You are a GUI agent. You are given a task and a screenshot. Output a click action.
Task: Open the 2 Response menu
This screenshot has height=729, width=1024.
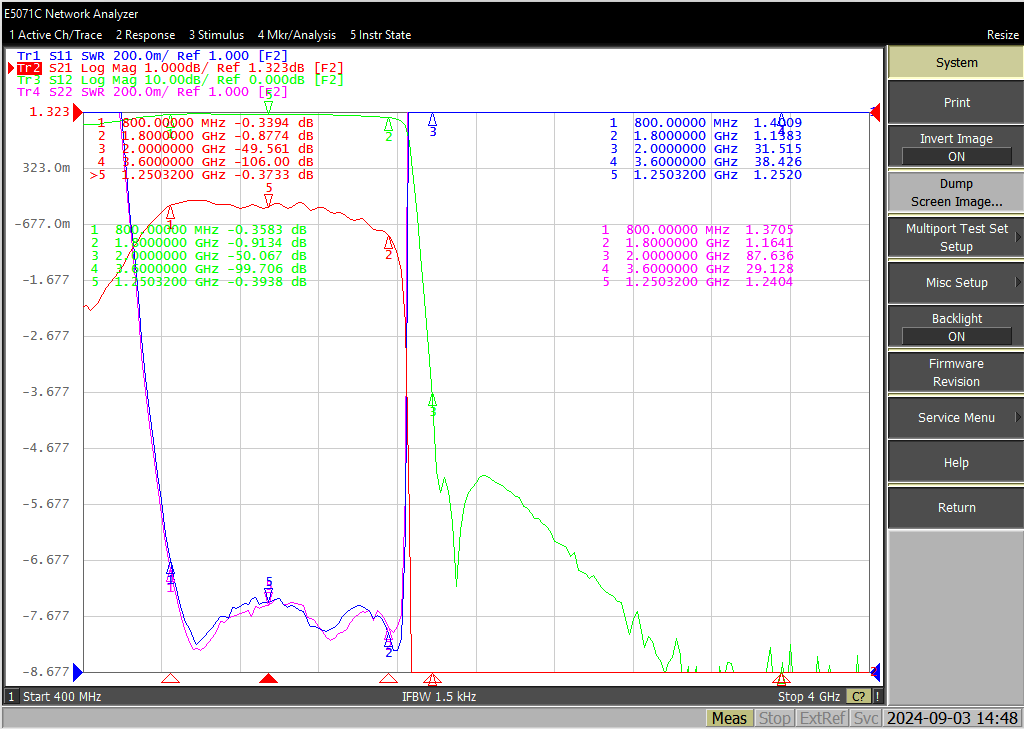[146, 35]
